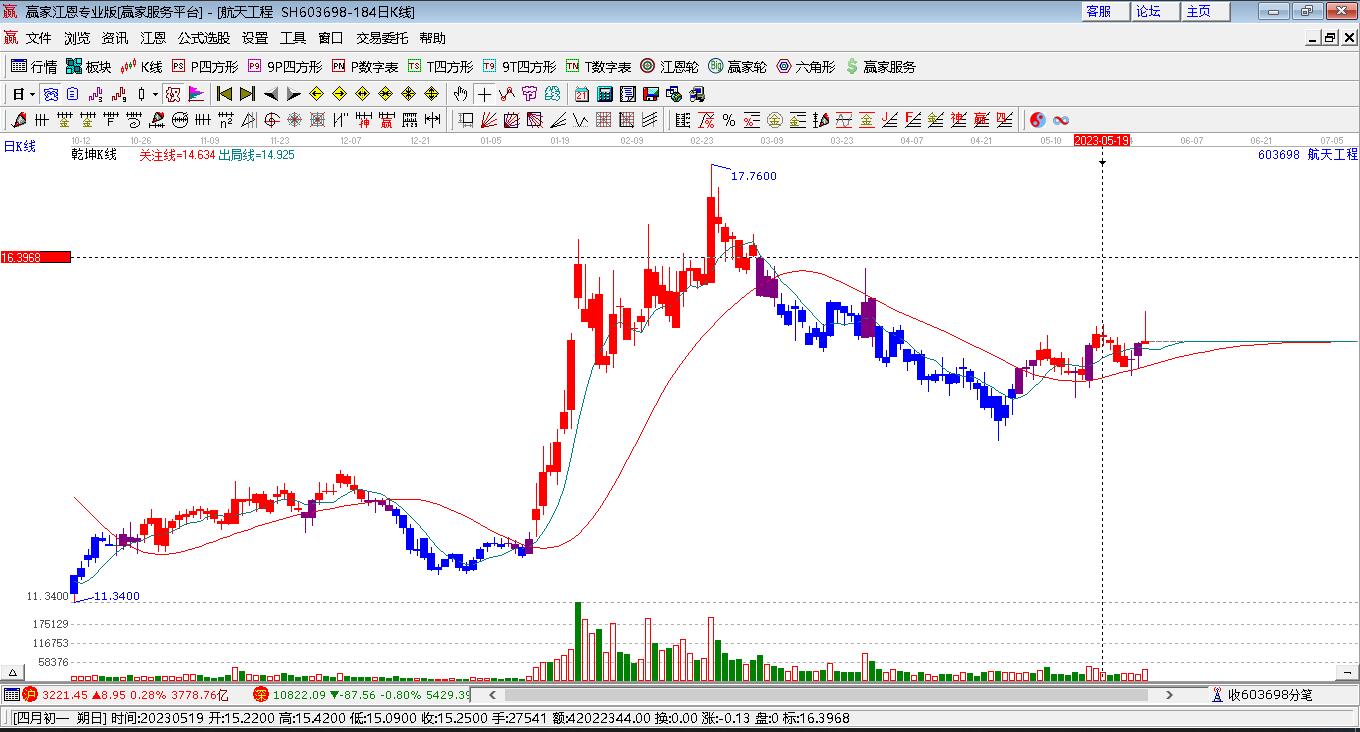
Task: Click the 11.3400 low price label
Action: pyautogui.click(x=116, y=596)
